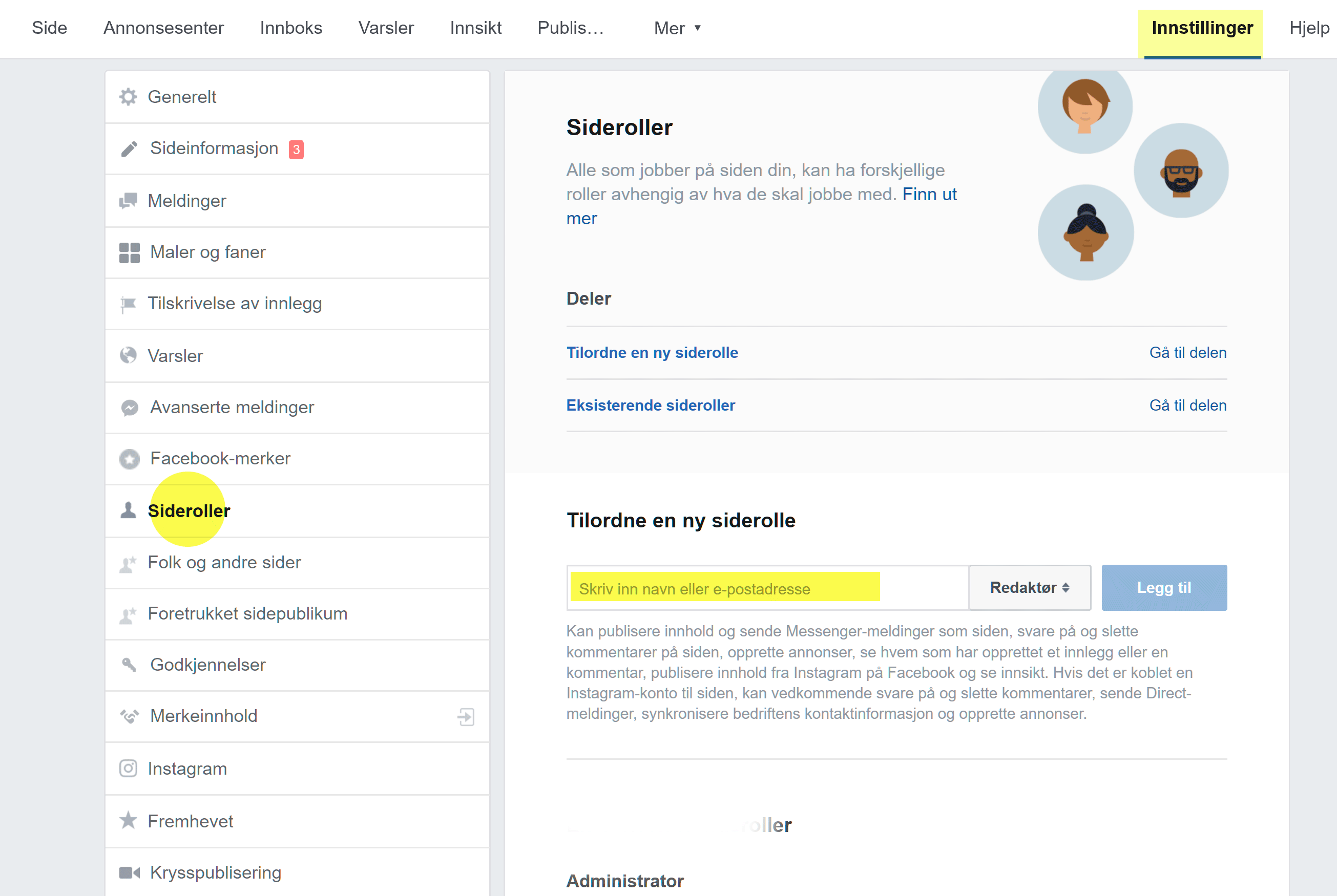Select Fremhevet in sidebar
The image size is (1337, 896).
[297, 821]
